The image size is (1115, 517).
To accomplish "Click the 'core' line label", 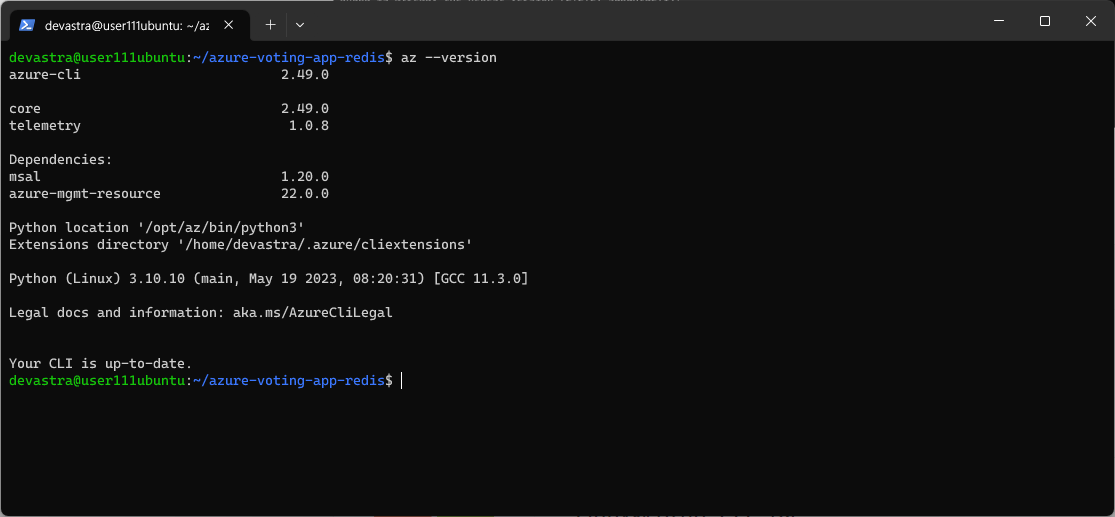I will pyautogui.click(x=25, y=109).
